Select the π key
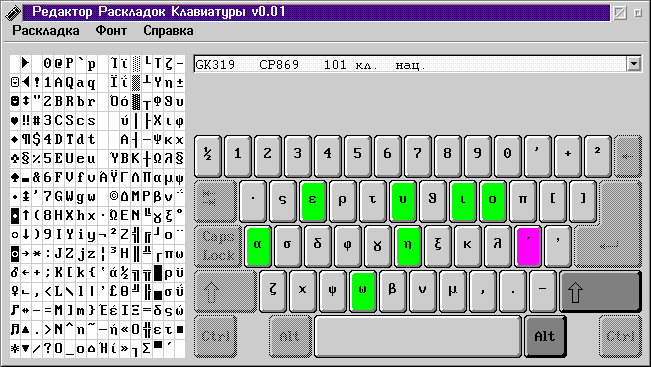This screenshot has height=367, width=651. (x=522, y=201)
